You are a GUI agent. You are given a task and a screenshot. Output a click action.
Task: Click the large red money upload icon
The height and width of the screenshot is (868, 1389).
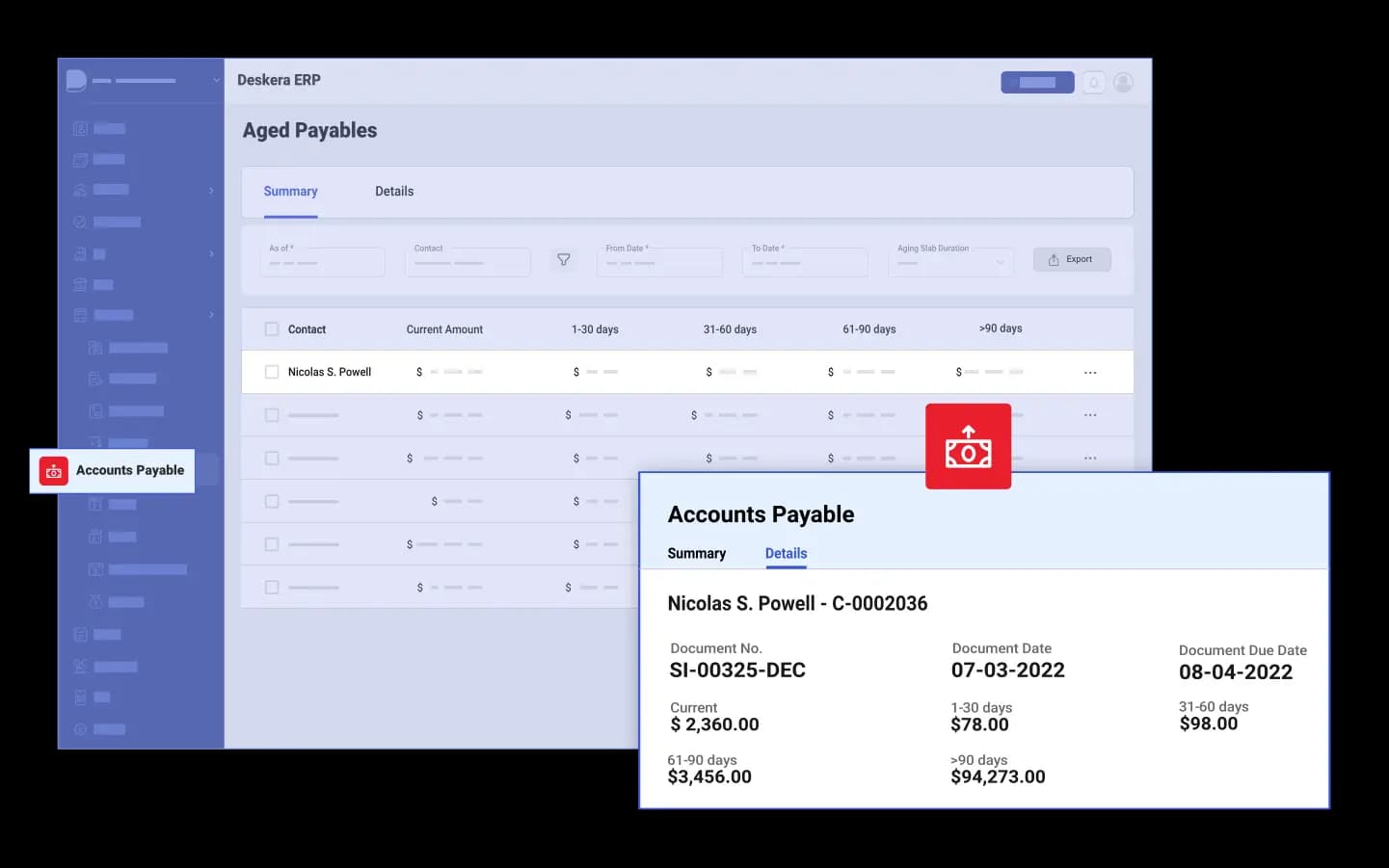click(968, 446)
